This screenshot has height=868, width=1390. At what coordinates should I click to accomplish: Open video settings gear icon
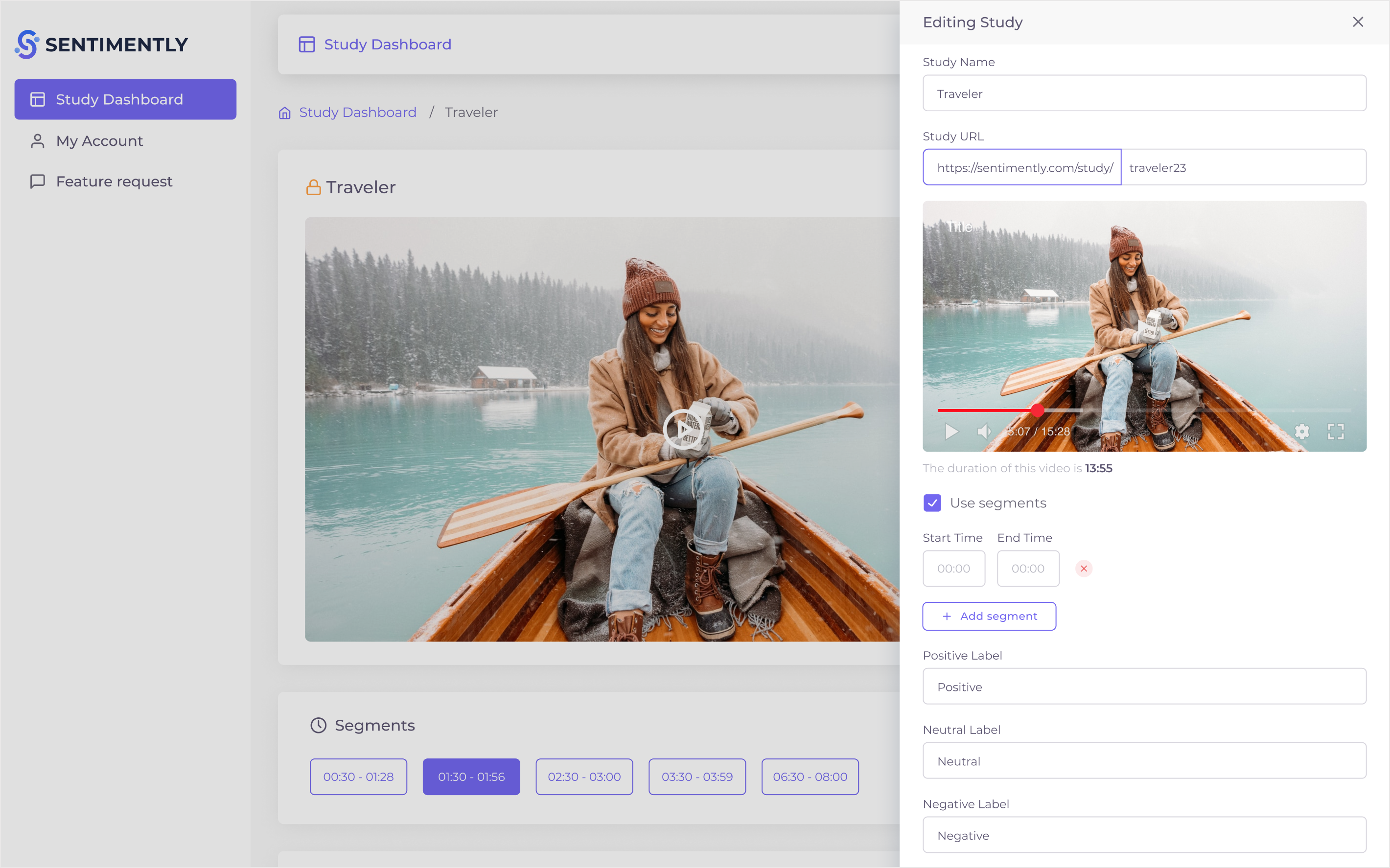click(x=1301, y=431)
